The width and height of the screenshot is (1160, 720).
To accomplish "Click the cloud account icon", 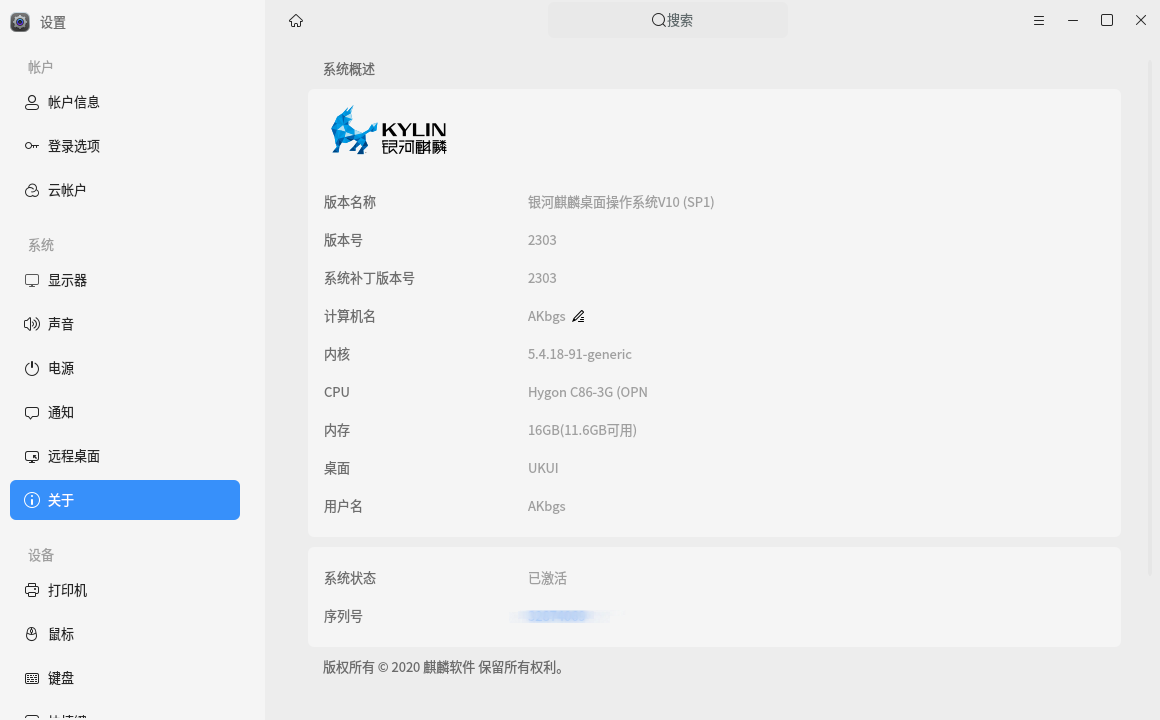I will tap(32, 190).
